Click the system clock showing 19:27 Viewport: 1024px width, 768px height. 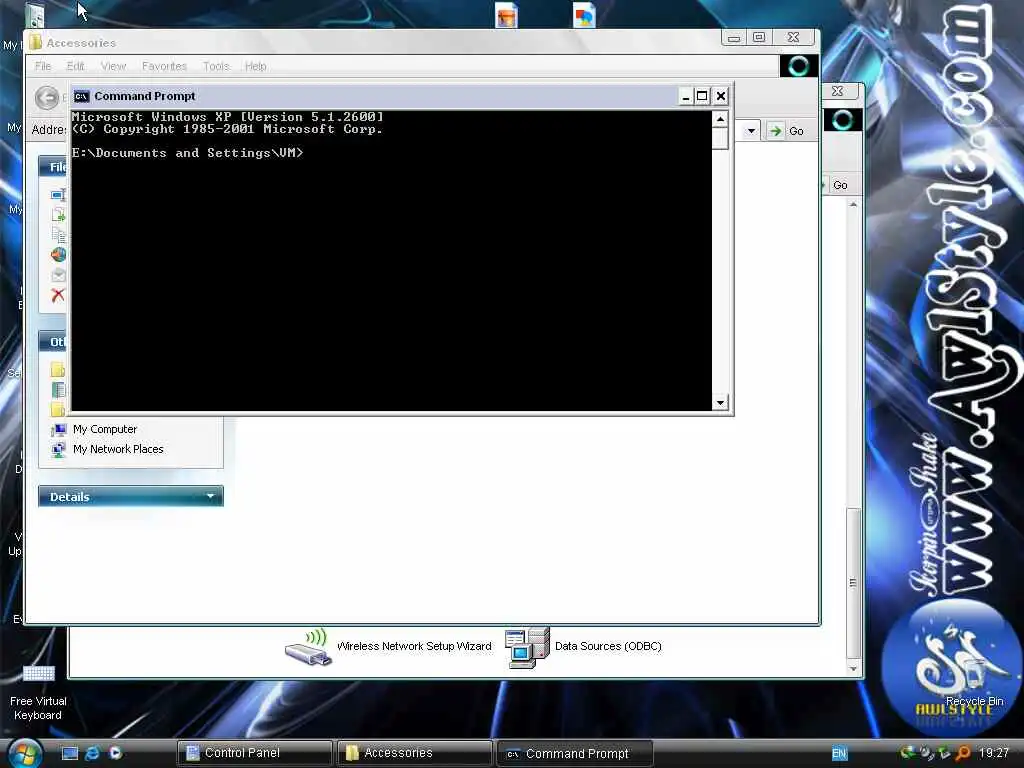point(993,753)
